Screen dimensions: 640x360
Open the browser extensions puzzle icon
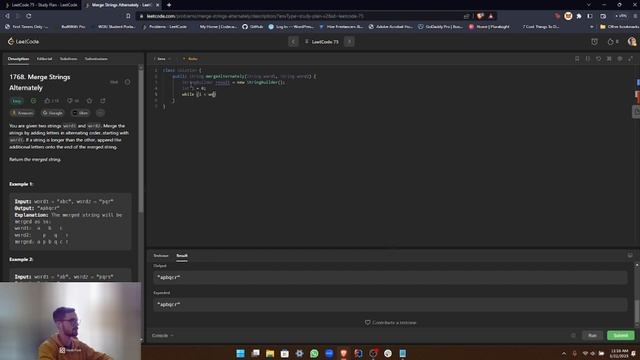pos(579,16)
